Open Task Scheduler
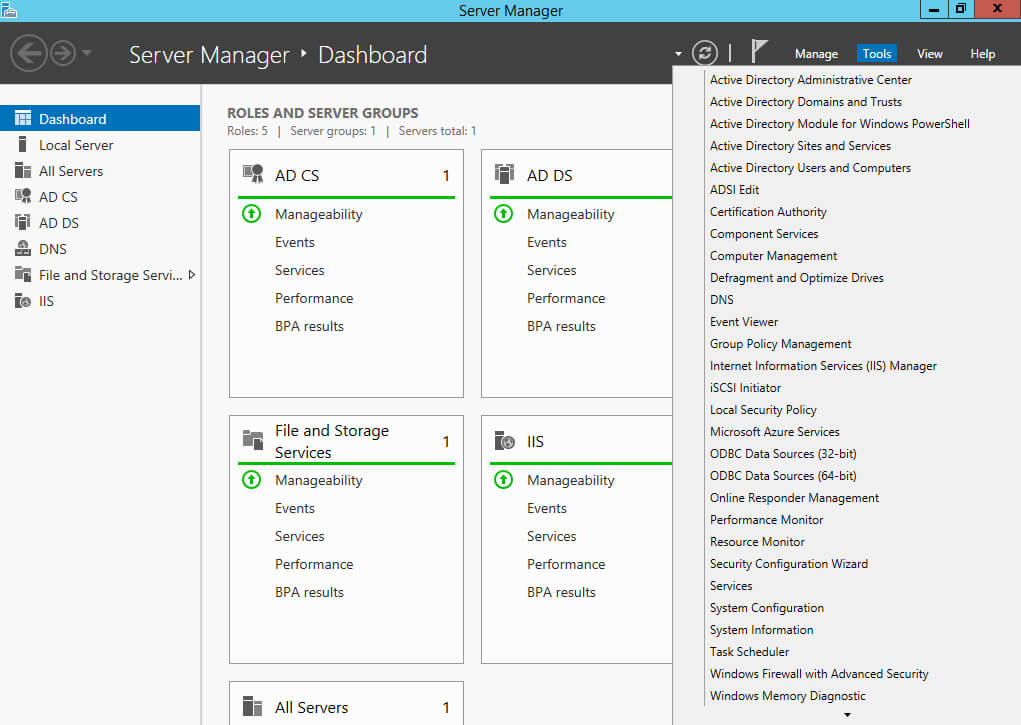Viewport: 1021px width, 725px height. click(x=749, y=652)
